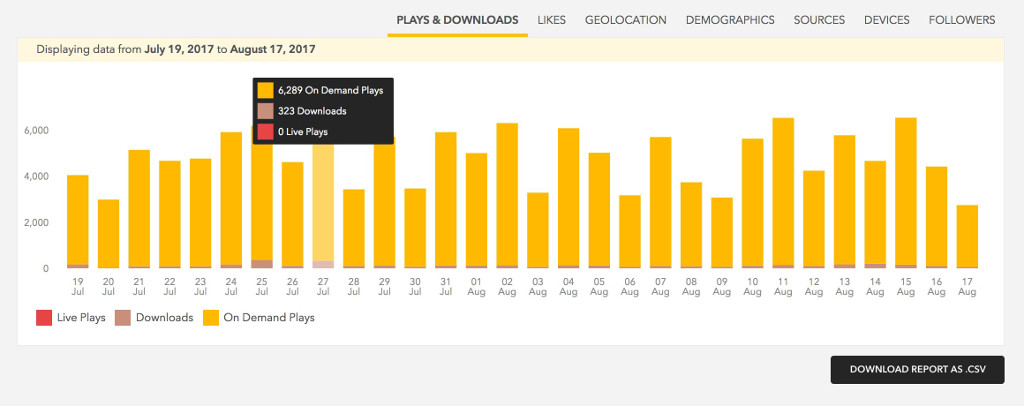Select the 17 Aug bar
Image resolution: width=1024 pixels, height=406 pixels.
click(967, 236)
